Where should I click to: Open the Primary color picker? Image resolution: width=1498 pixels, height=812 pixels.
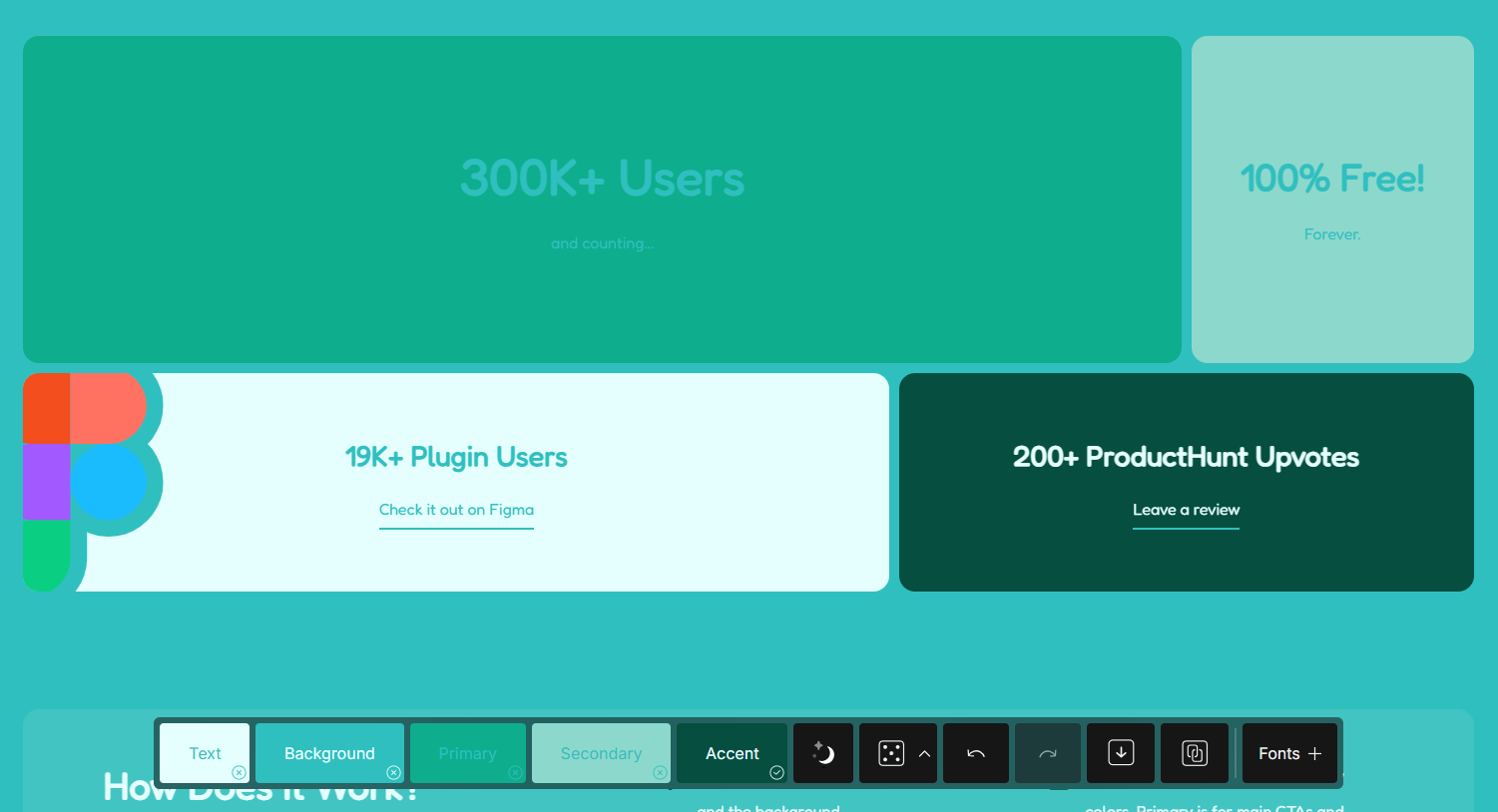pos(466,753)
